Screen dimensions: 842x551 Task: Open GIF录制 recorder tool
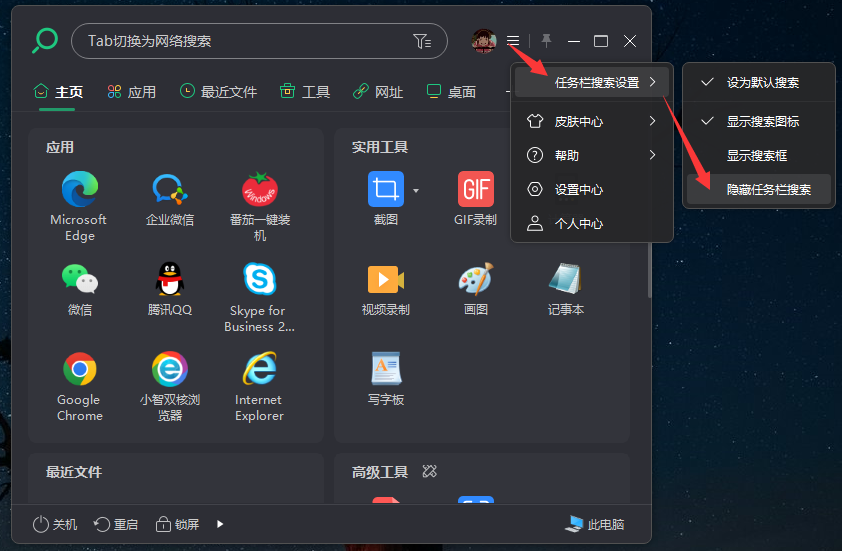coord(476,189)
